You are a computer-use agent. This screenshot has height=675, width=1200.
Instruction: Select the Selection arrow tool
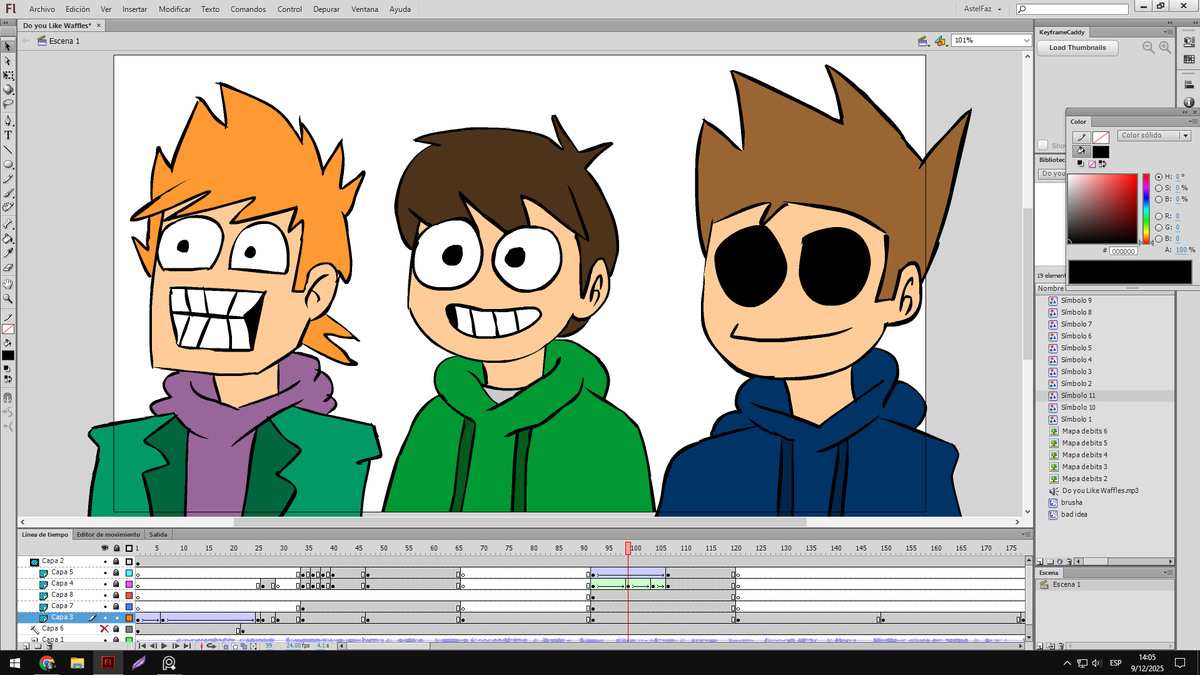(x=9, y=47)
